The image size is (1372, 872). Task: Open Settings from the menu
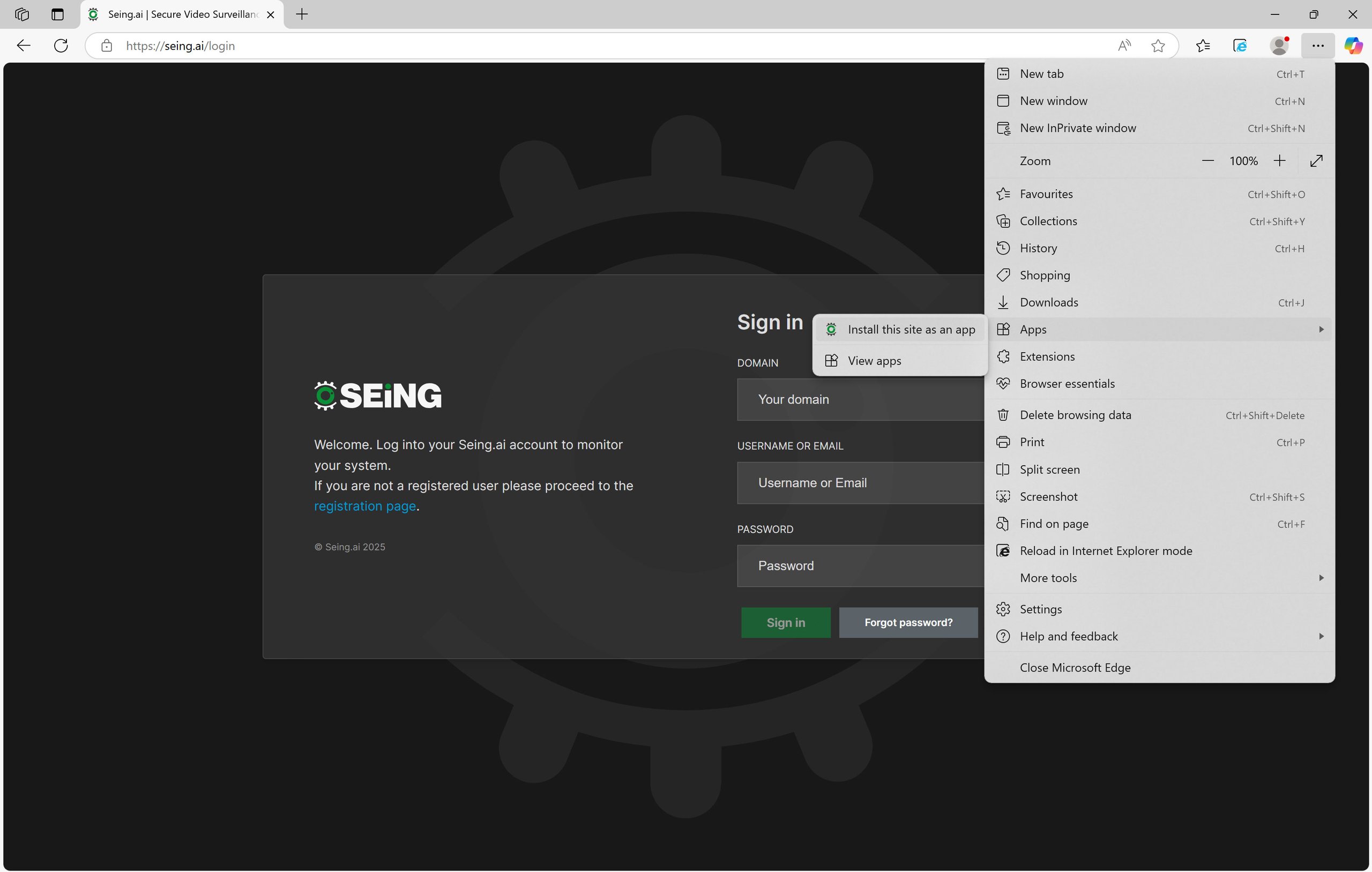coord(1040,609)
